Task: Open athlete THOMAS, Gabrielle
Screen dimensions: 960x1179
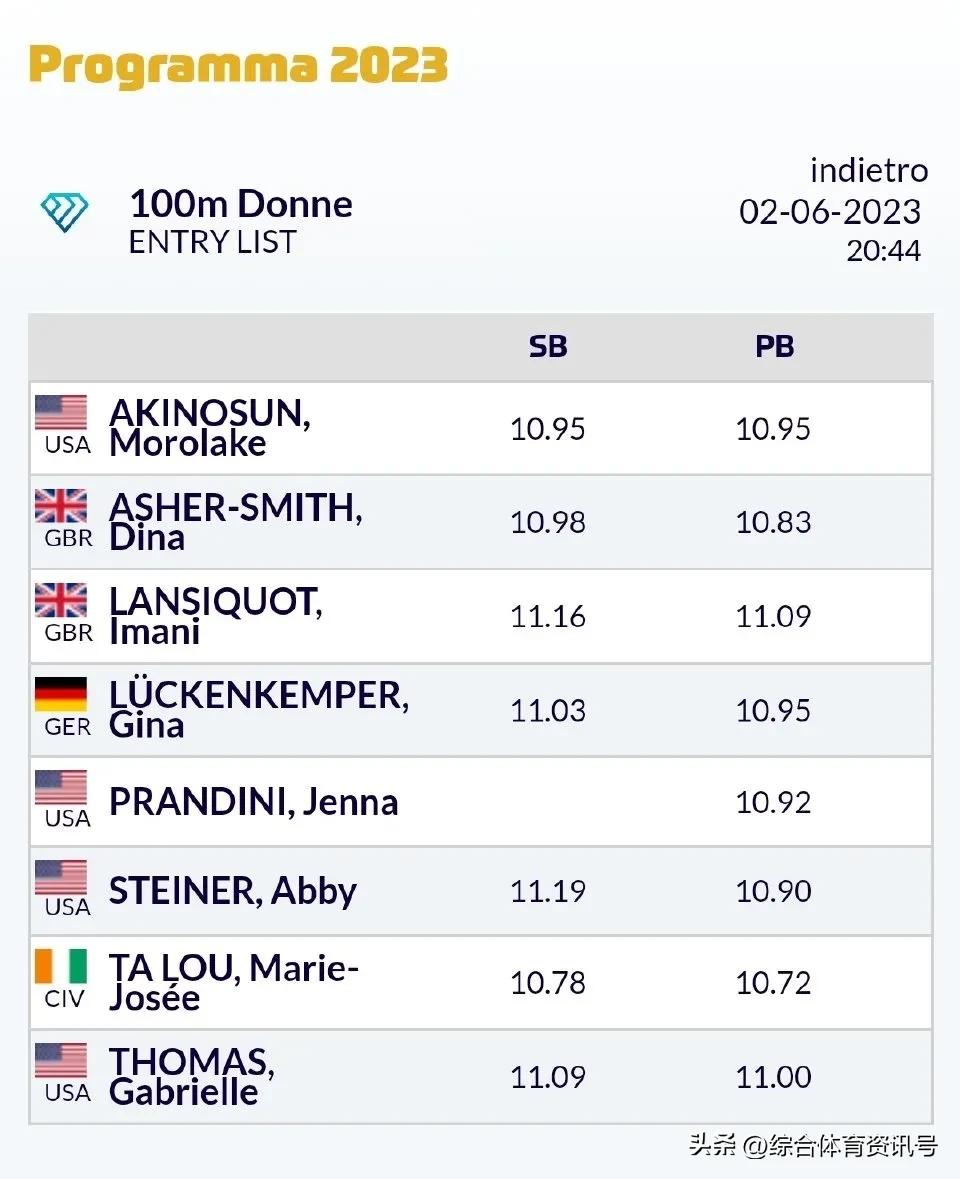Action: [191, 1076]
